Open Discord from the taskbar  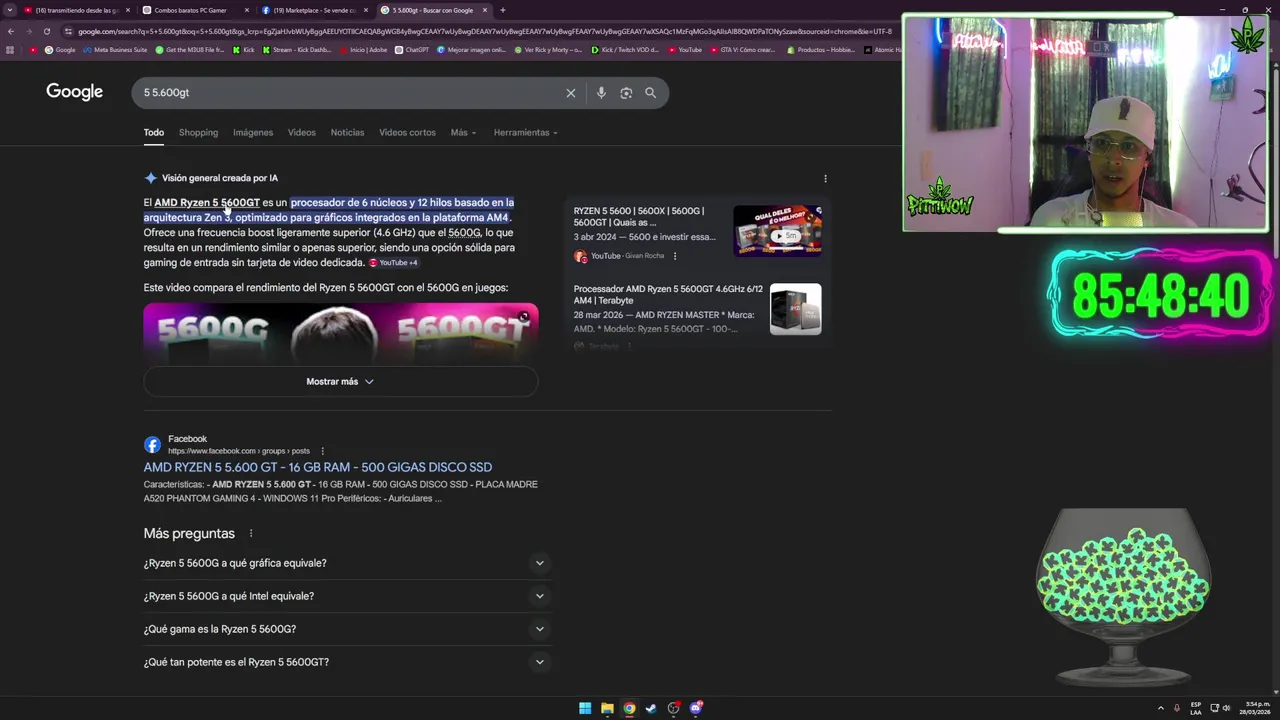coord(696,708)
